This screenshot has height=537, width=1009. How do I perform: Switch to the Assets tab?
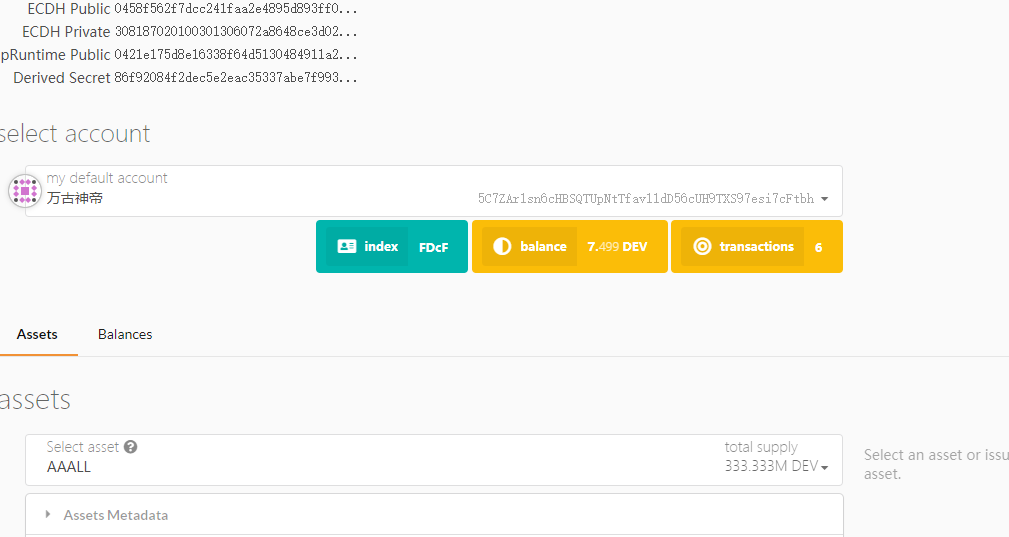37,334
